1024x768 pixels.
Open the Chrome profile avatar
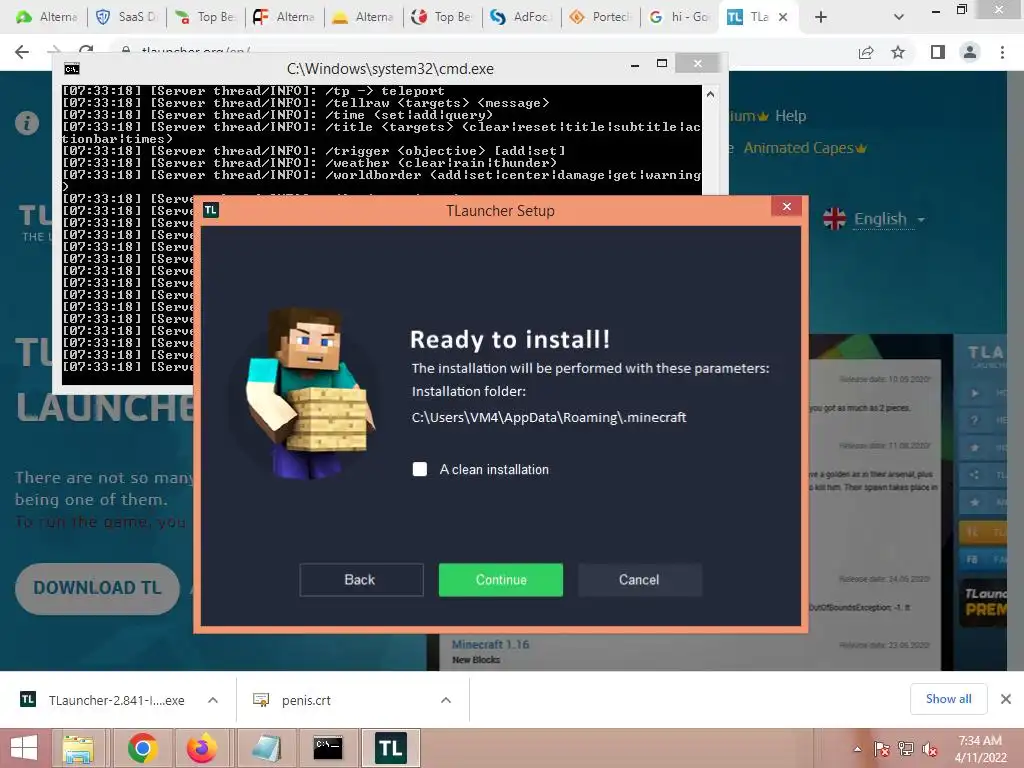click(x=970, y=52)
